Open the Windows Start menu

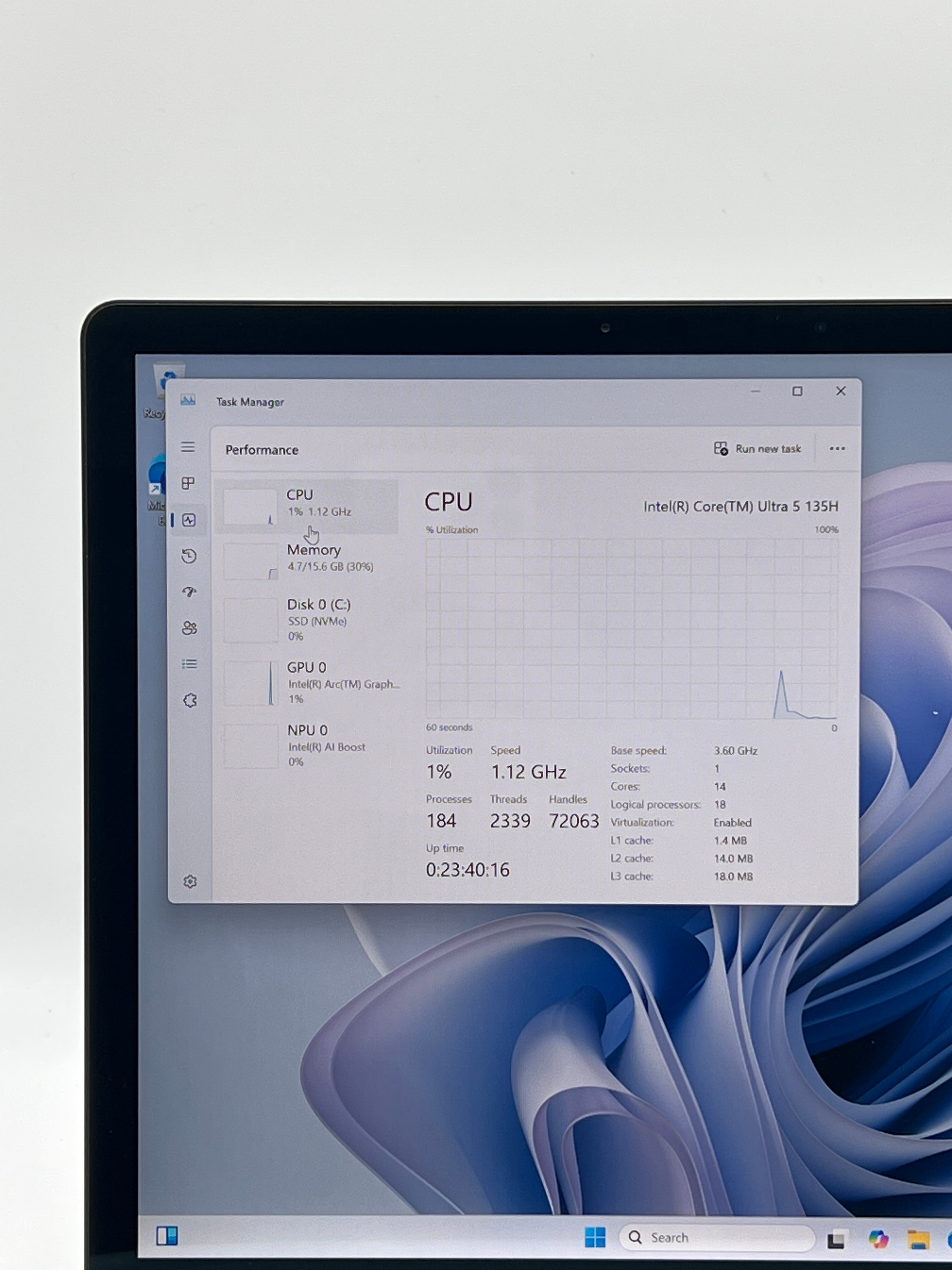[x=595, y=1237]
